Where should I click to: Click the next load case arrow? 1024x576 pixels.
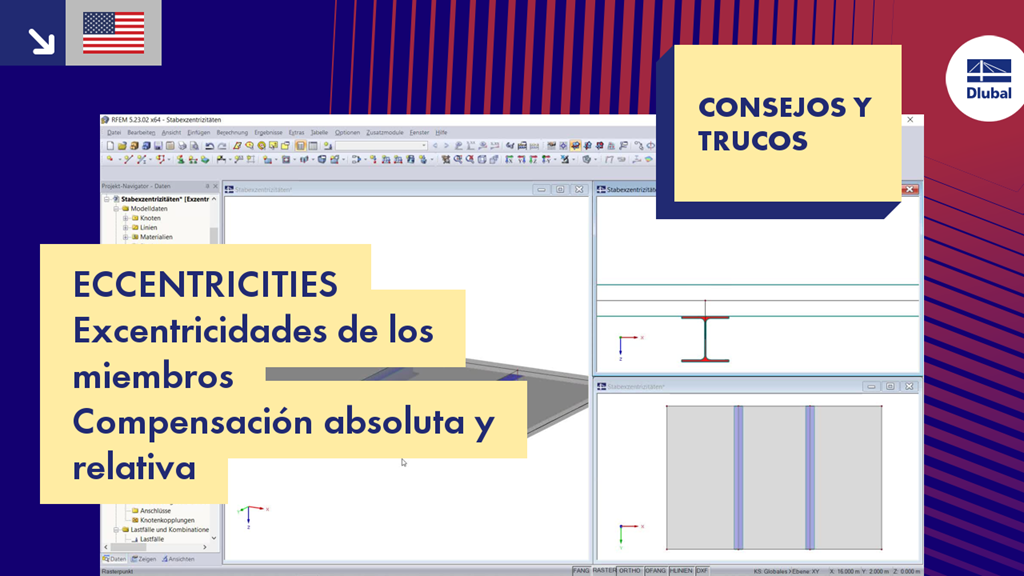point(446,146)
